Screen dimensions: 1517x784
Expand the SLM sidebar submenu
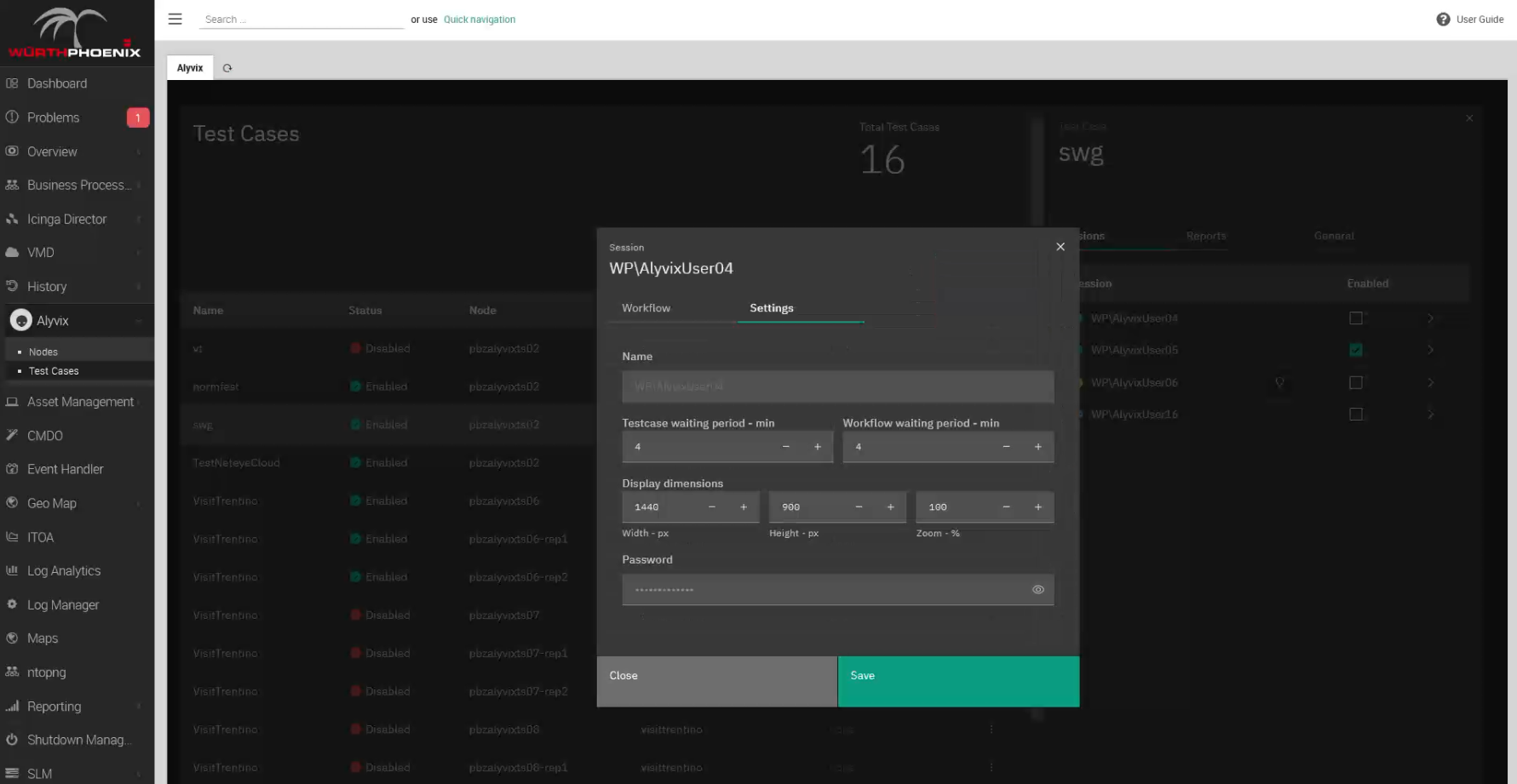tap(138, 774)
